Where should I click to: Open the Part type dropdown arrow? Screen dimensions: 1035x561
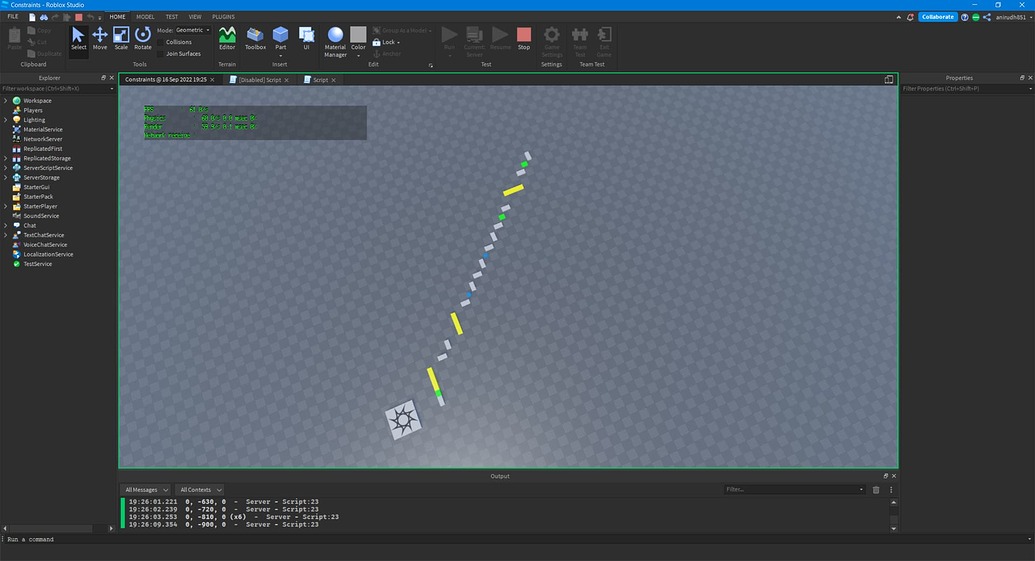(x=281, y=56)
